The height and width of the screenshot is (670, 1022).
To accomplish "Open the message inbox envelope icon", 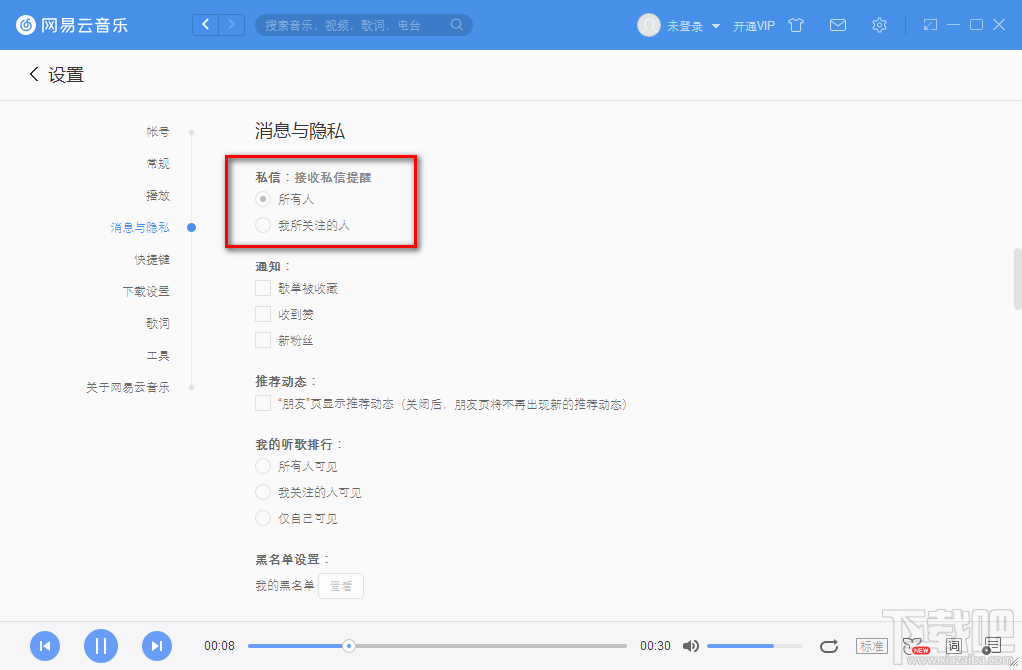I will tap(837, 25).
